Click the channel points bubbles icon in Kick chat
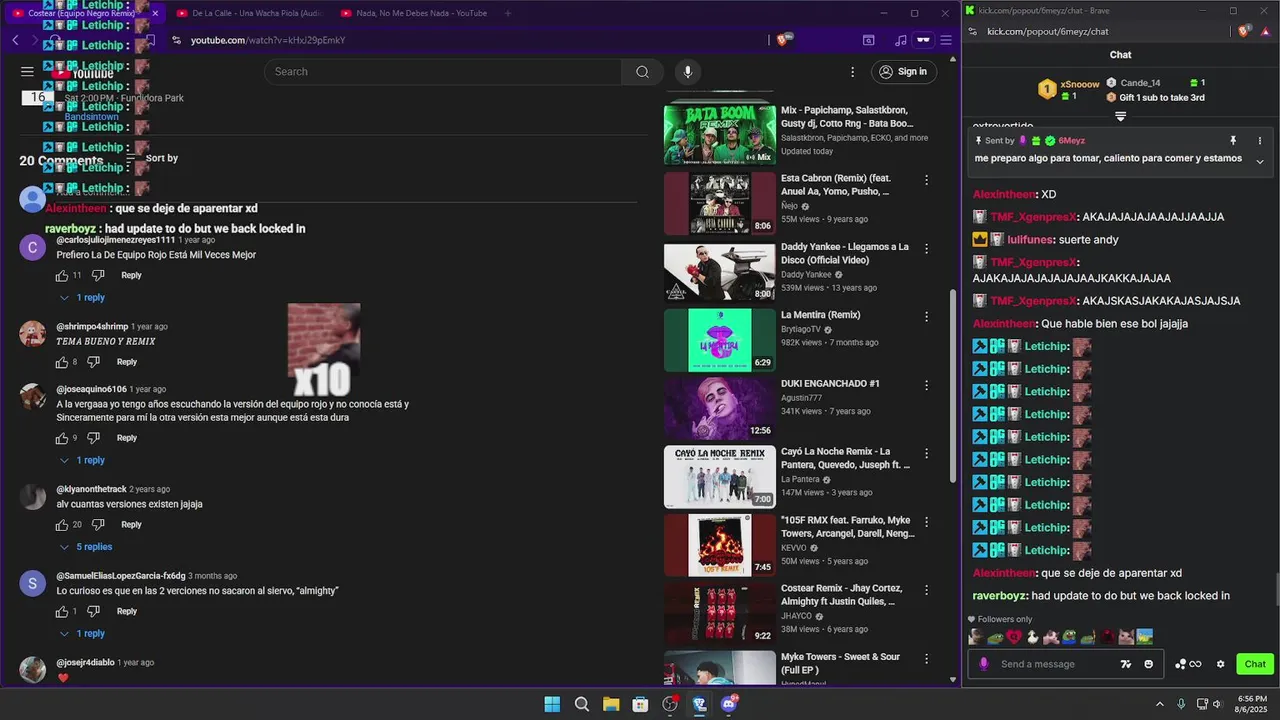 pyautogui.click(x=1180, y=664)
